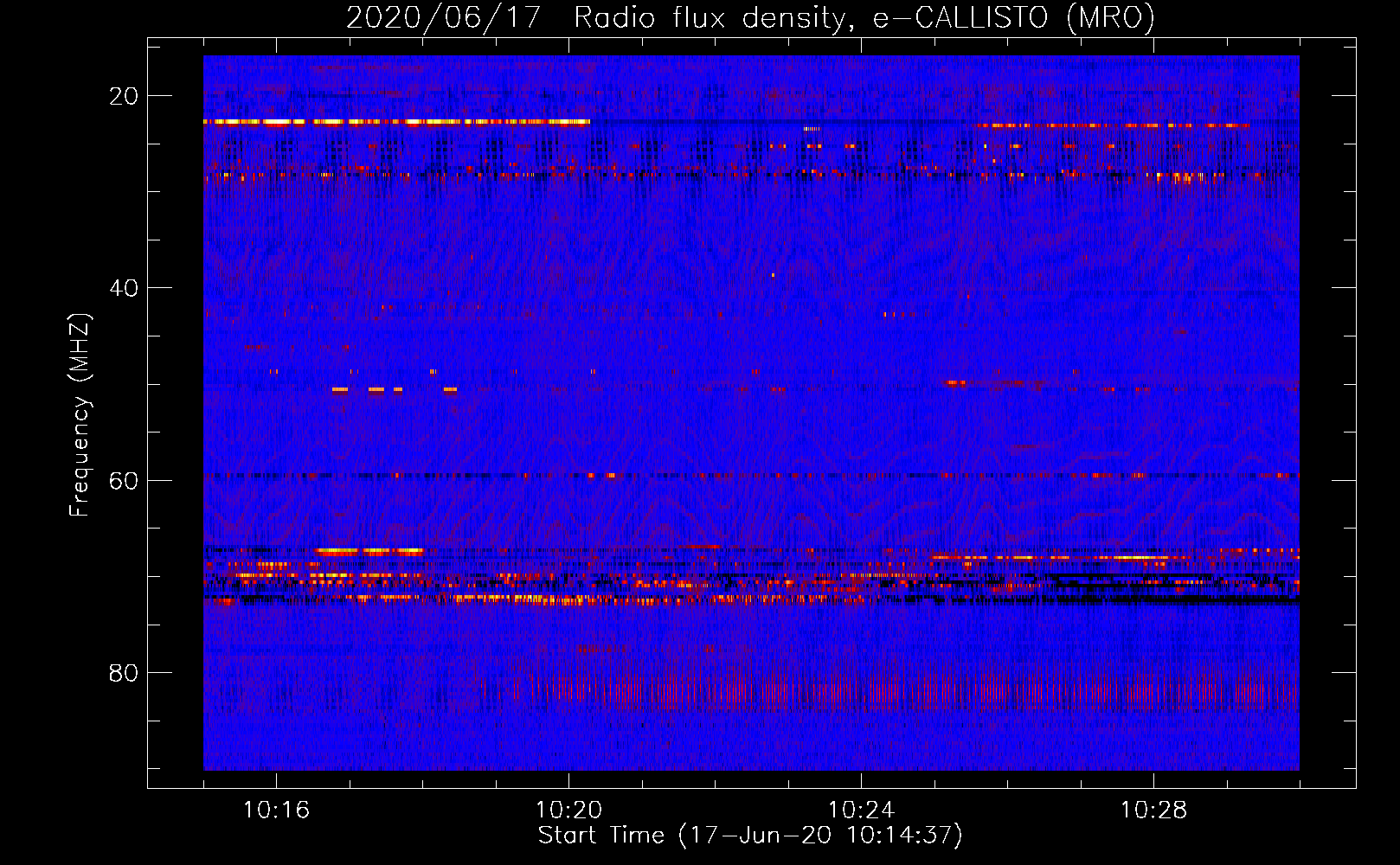The height and width of the screenshot is (865, 1400).
Task: Click the date "2020/06/17" in the title
Action: pyautogui.click(x=443, y=17)
